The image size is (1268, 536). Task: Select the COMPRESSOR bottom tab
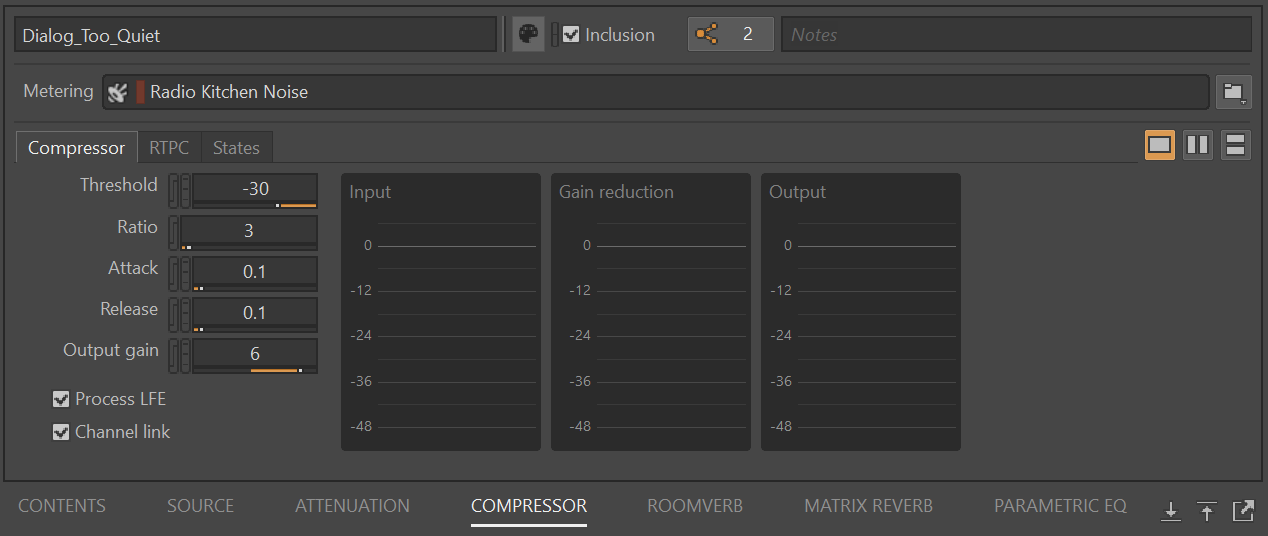pyautogui.click(x=529, y=506)
